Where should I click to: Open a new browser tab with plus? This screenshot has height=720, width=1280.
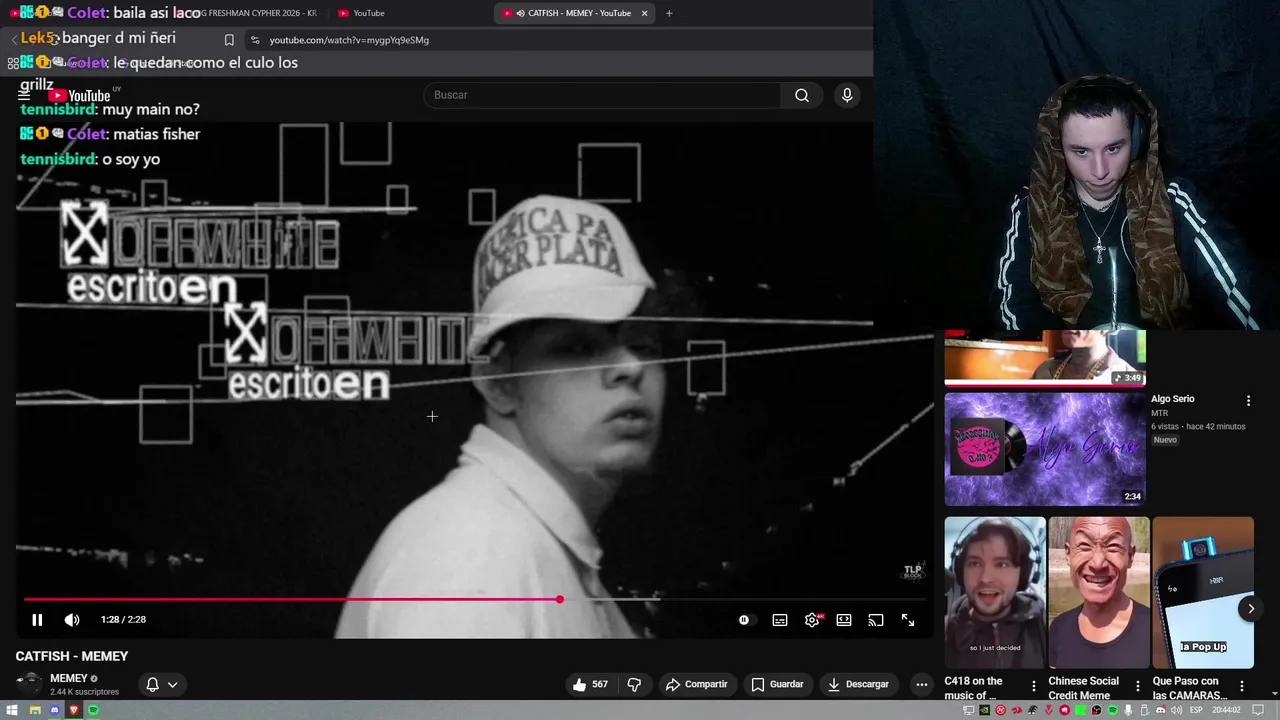click(x=669, y=13)
